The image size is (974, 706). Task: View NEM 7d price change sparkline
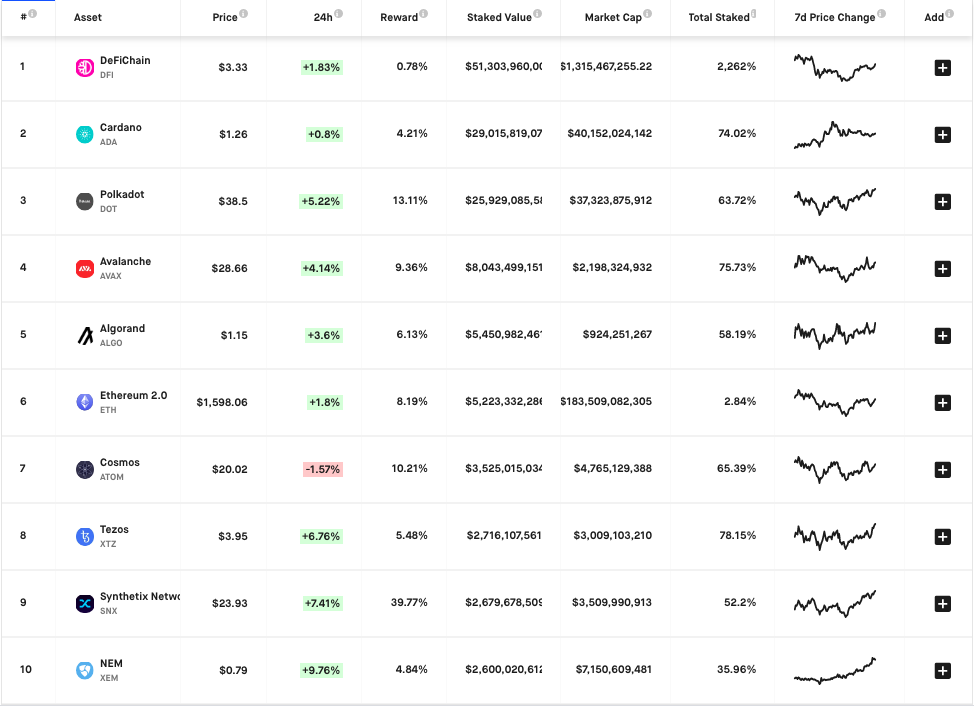[x=835, y=670]
